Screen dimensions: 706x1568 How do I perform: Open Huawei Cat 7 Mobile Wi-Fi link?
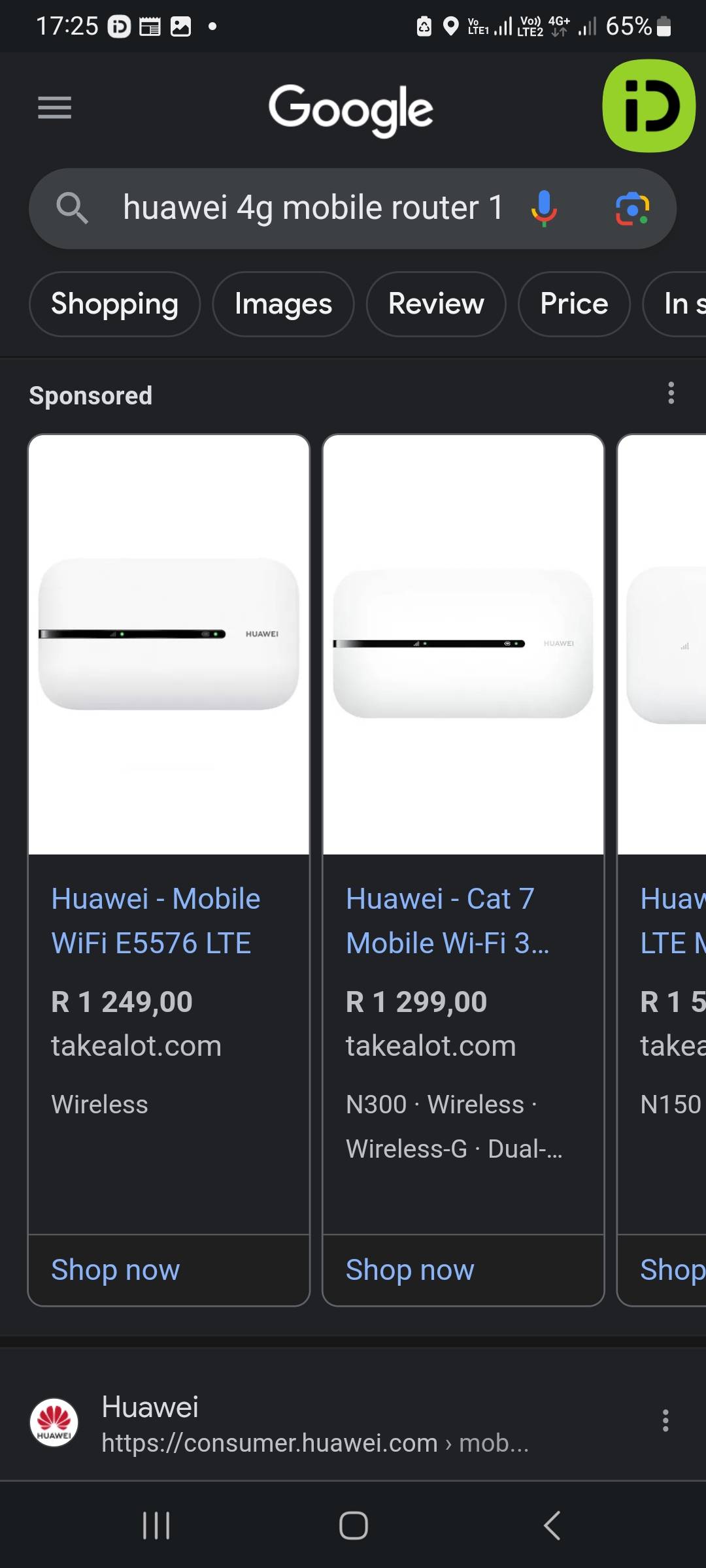(x=448, y=921)
